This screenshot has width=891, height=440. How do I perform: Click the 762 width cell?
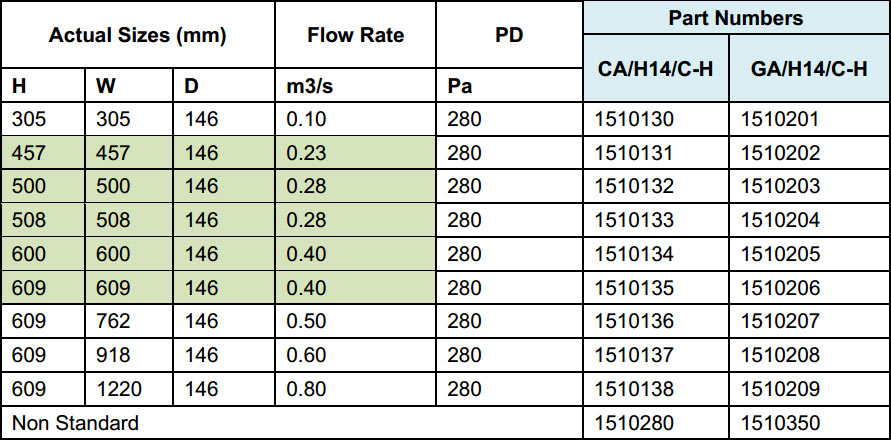129,321
